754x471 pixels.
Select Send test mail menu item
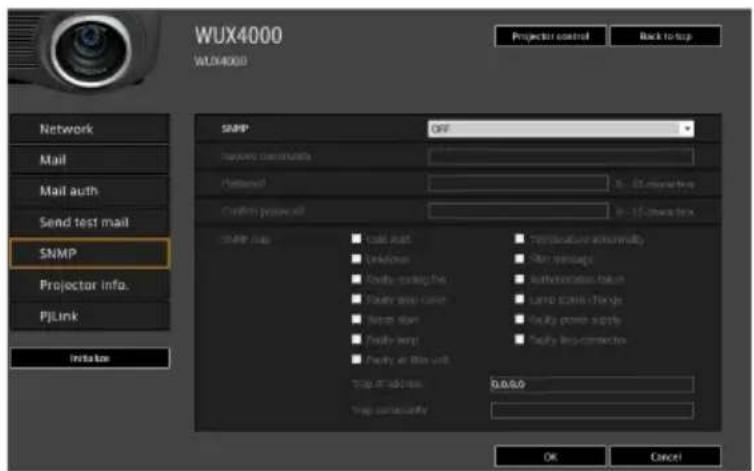click(x=89, y=222)
